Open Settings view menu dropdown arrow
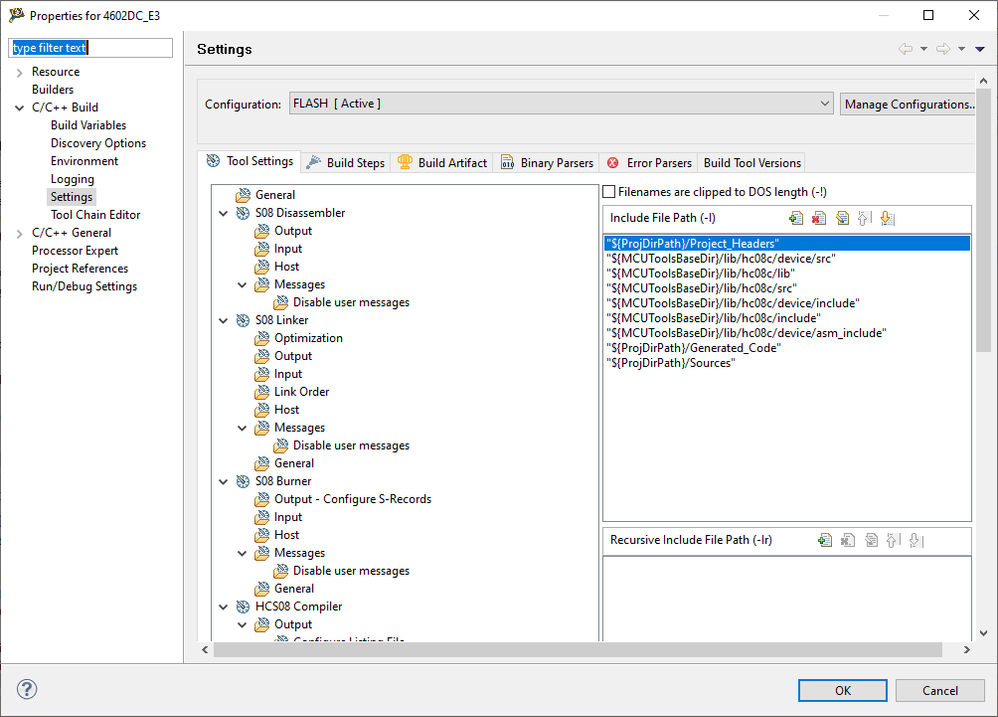This screenshot has height=717, width=998. [980, 49]
